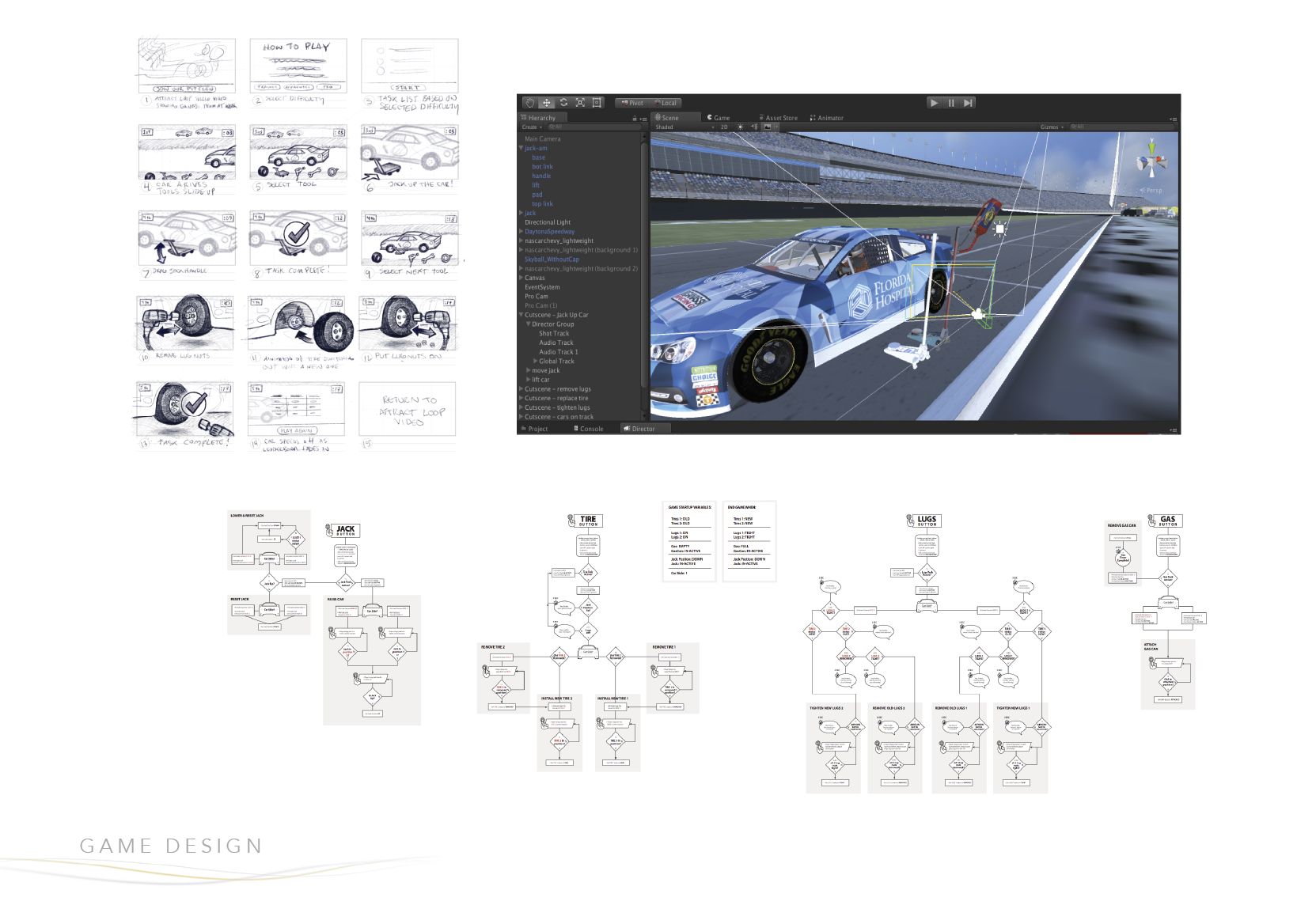Viewport: 1297px width, 924px height.
Task: Switch to the Game tab
Action: (719, 118)
